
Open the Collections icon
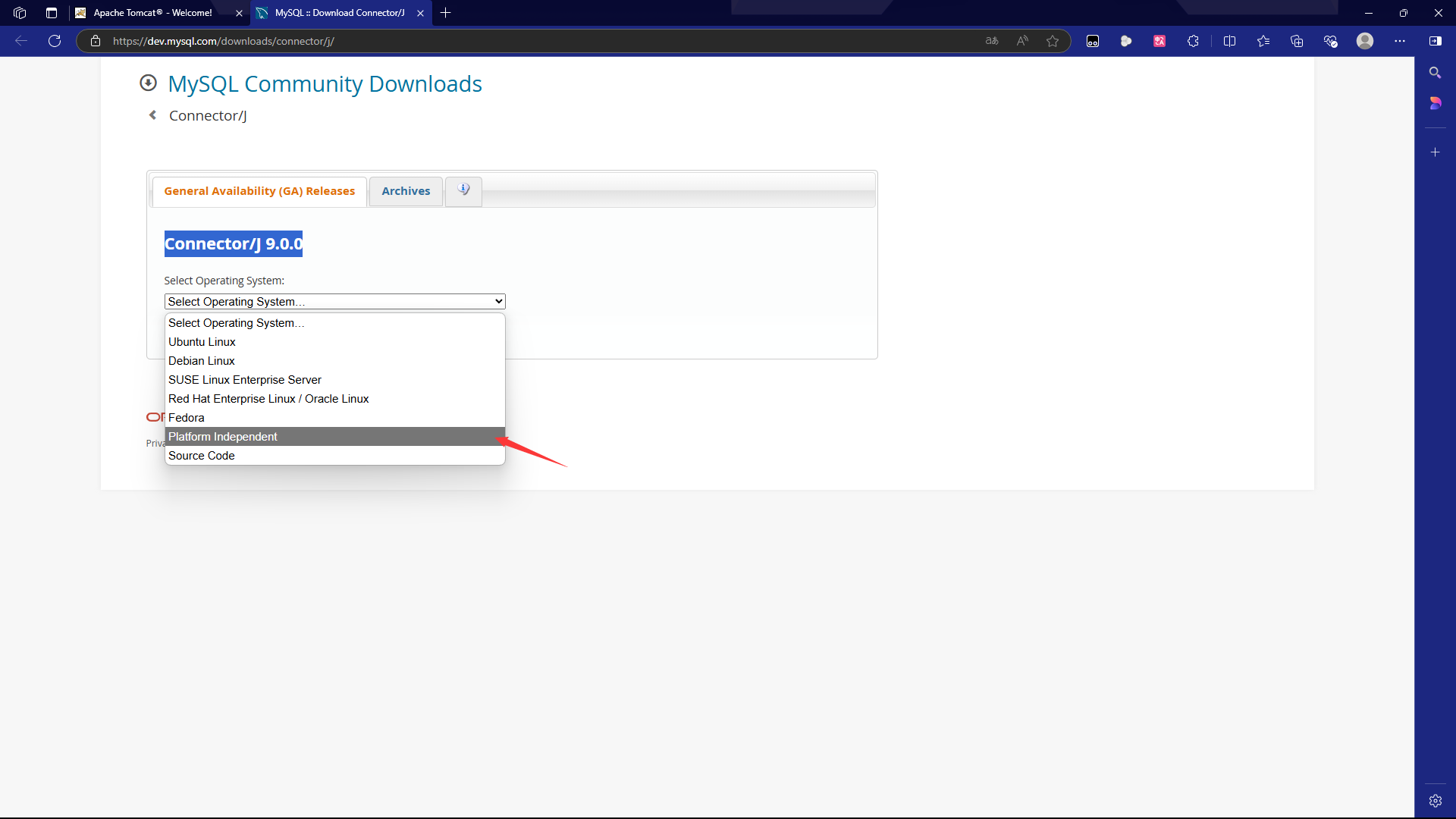point(1296,41)
